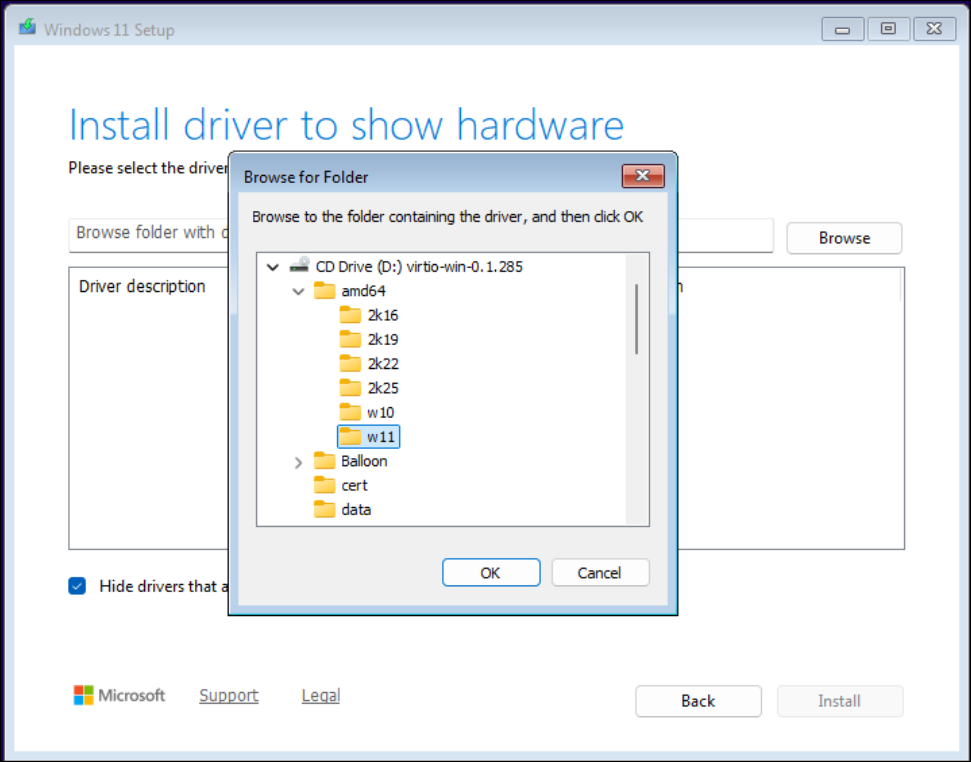
Task: Click the Browse button in Setup window
Action: [x=844, y=238]
